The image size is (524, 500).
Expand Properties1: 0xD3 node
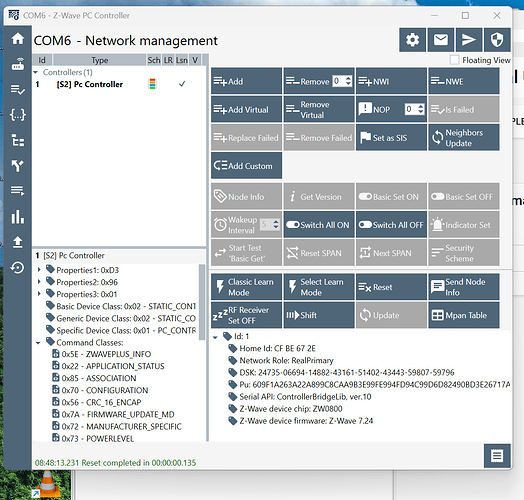click(x=39, y=269)
